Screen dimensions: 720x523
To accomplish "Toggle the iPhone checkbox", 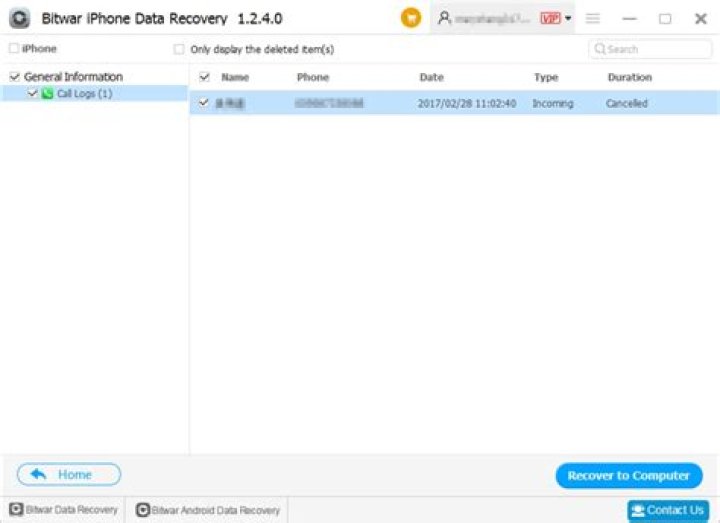I will pyautogui.click(x=13, y=49).
